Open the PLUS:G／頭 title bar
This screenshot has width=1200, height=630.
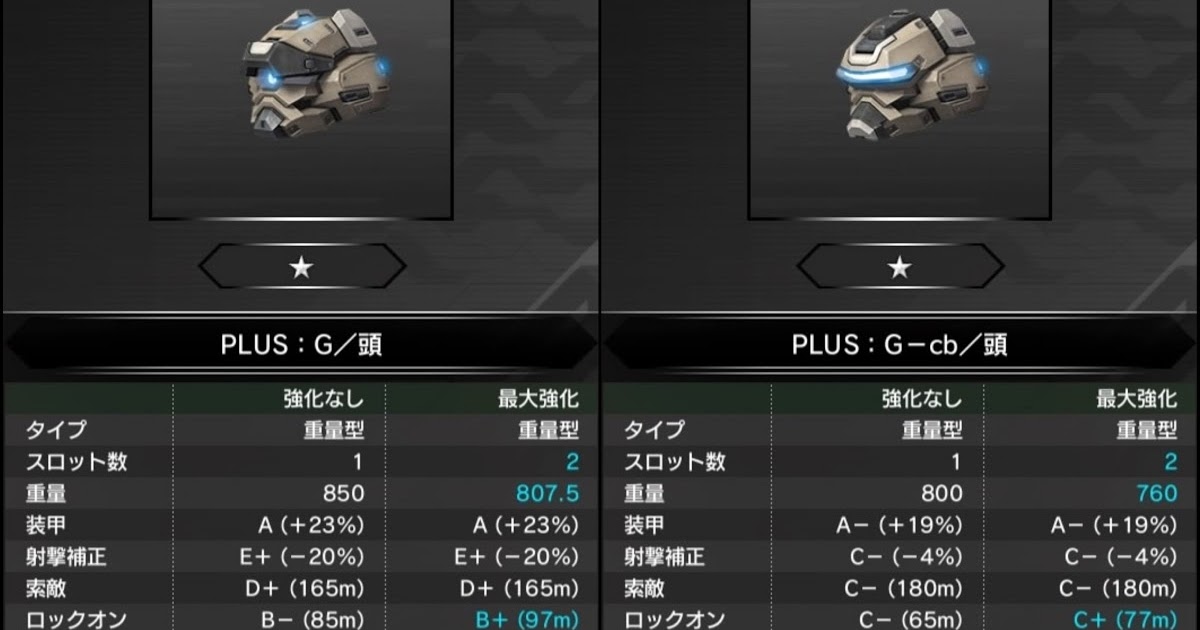pyautogui.click(x=301, y=345)
